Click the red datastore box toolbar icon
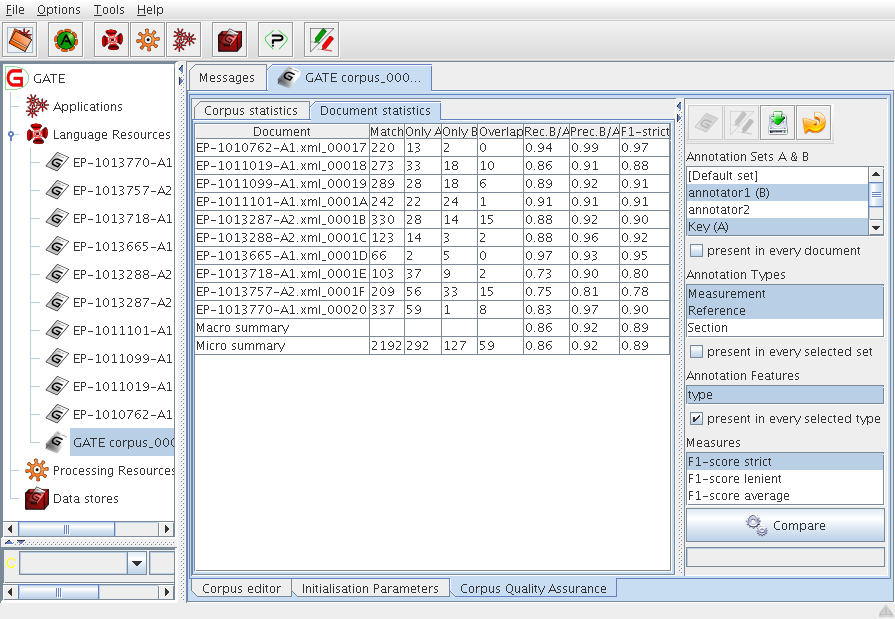The image size is (895, 619). click(231, 40)
